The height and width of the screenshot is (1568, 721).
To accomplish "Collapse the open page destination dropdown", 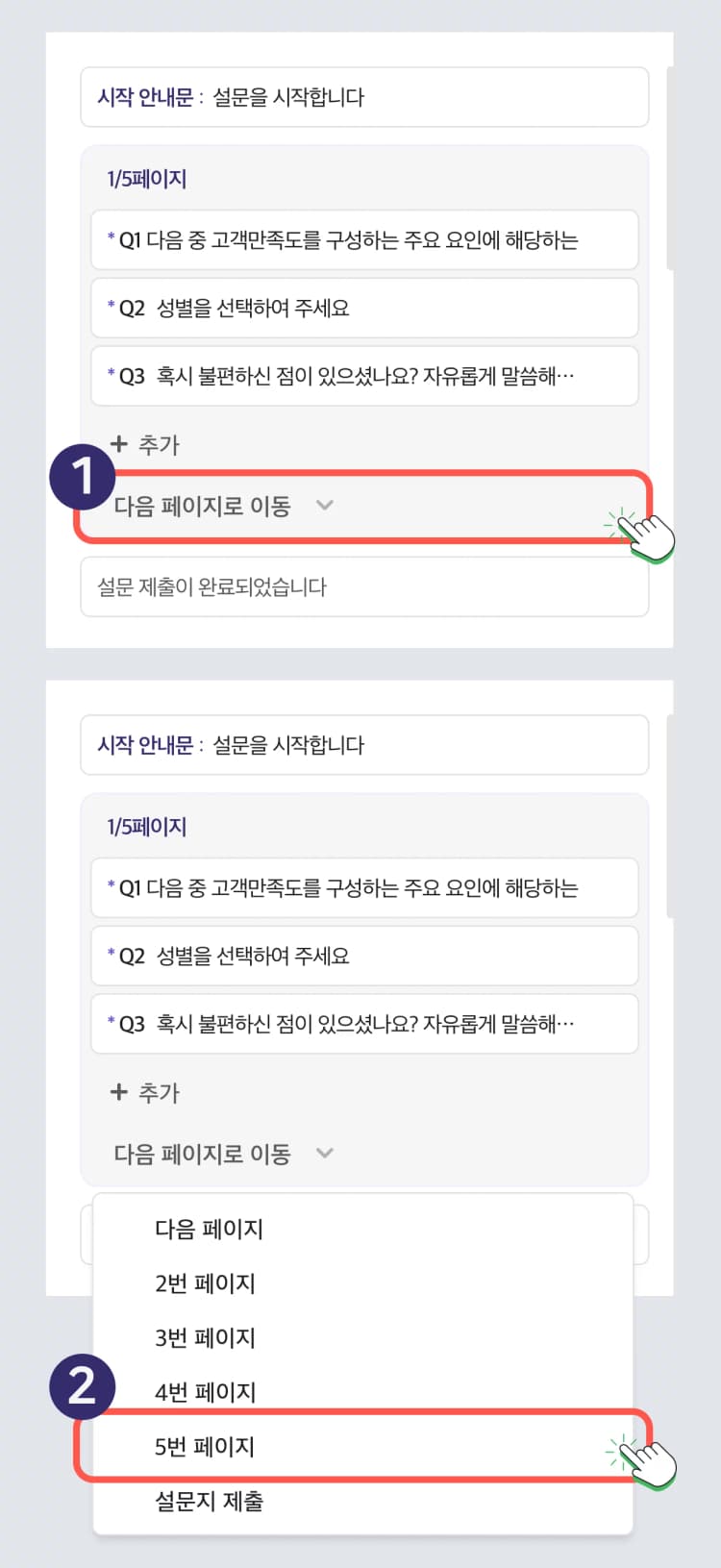I will [x=325, y=1153].
